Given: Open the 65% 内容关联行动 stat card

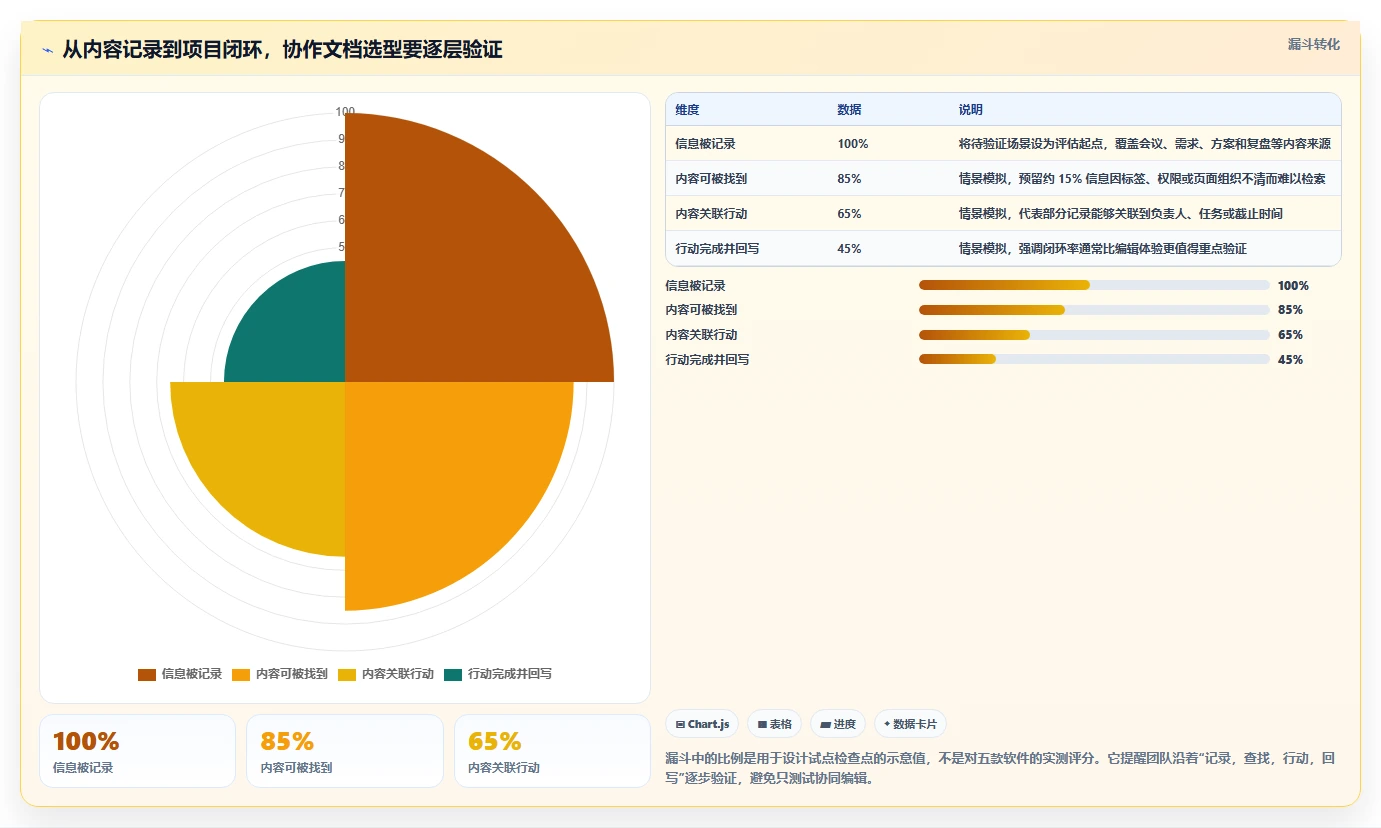Looking at the screenshot, I should (552, 751).
